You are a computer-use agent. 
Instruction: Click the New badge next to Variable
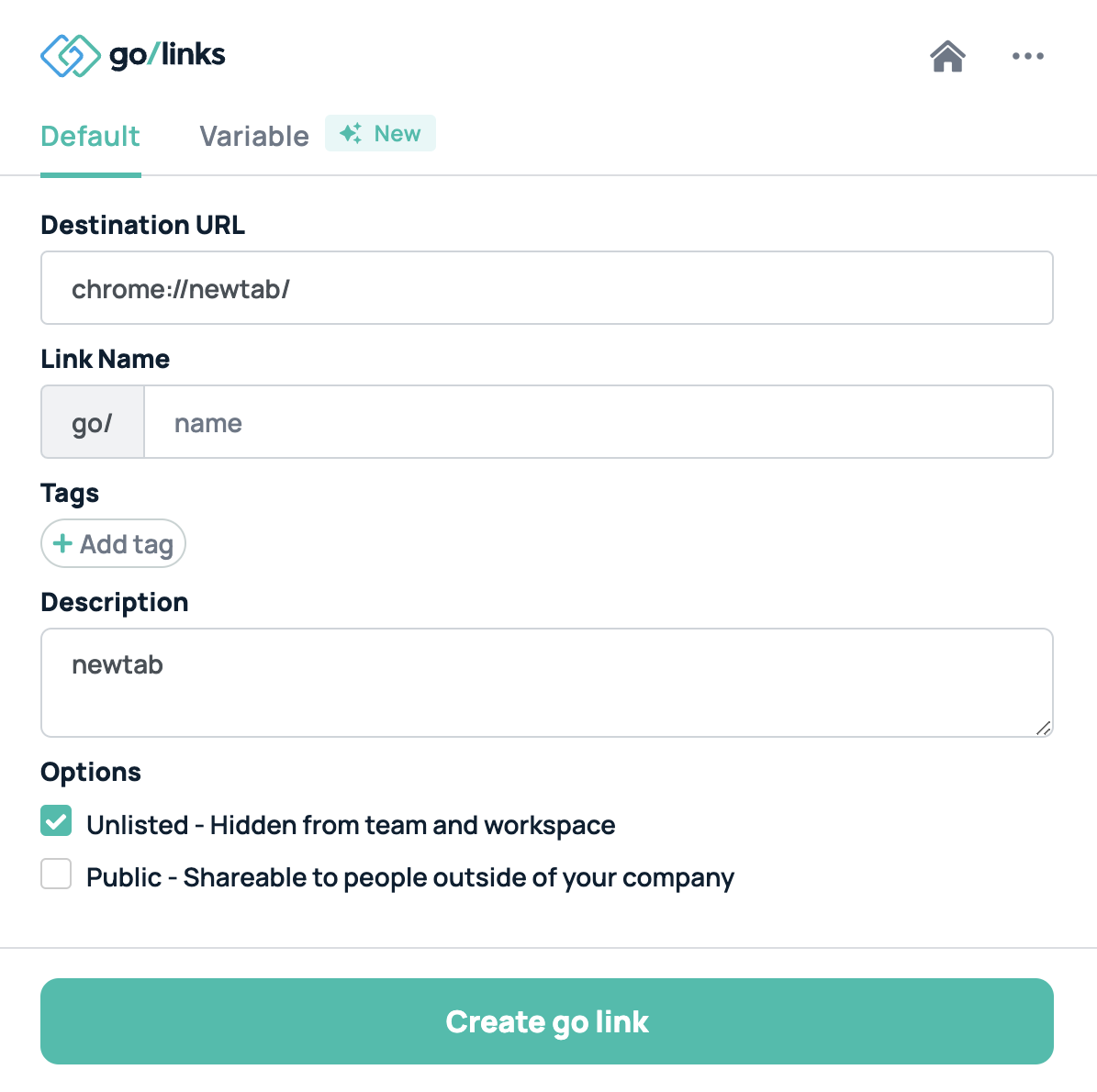(380, 133)
